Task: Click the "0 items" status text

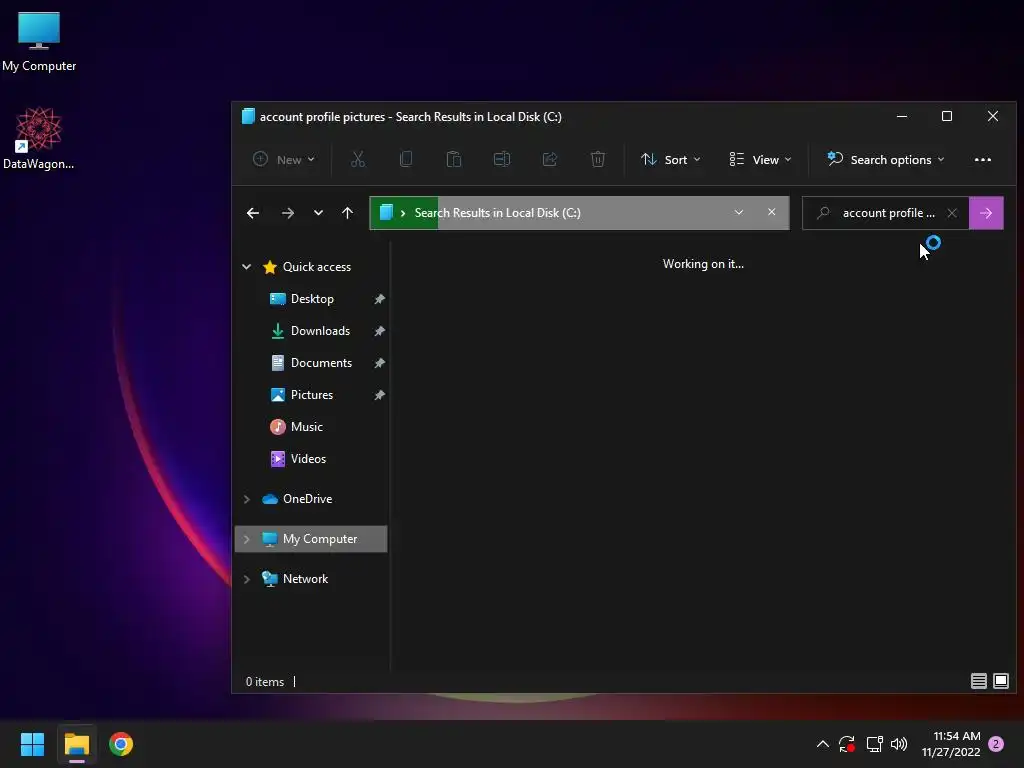Action: coord(264,682)
